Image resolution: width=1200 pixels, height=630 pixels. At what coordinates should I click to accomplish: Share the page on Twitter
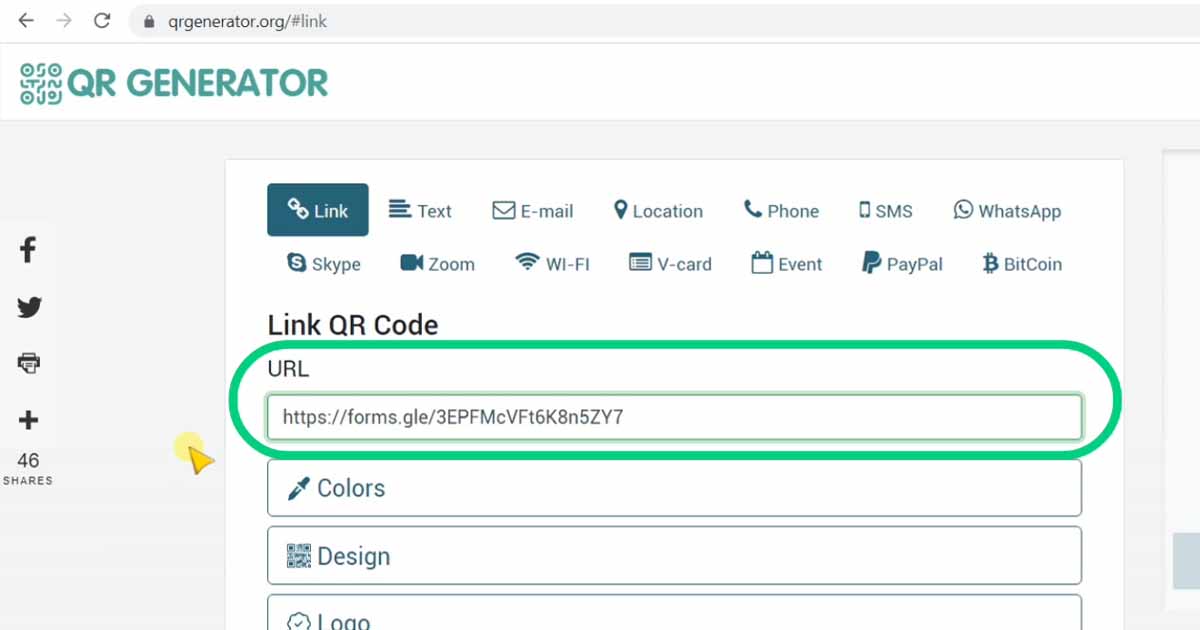29,307
